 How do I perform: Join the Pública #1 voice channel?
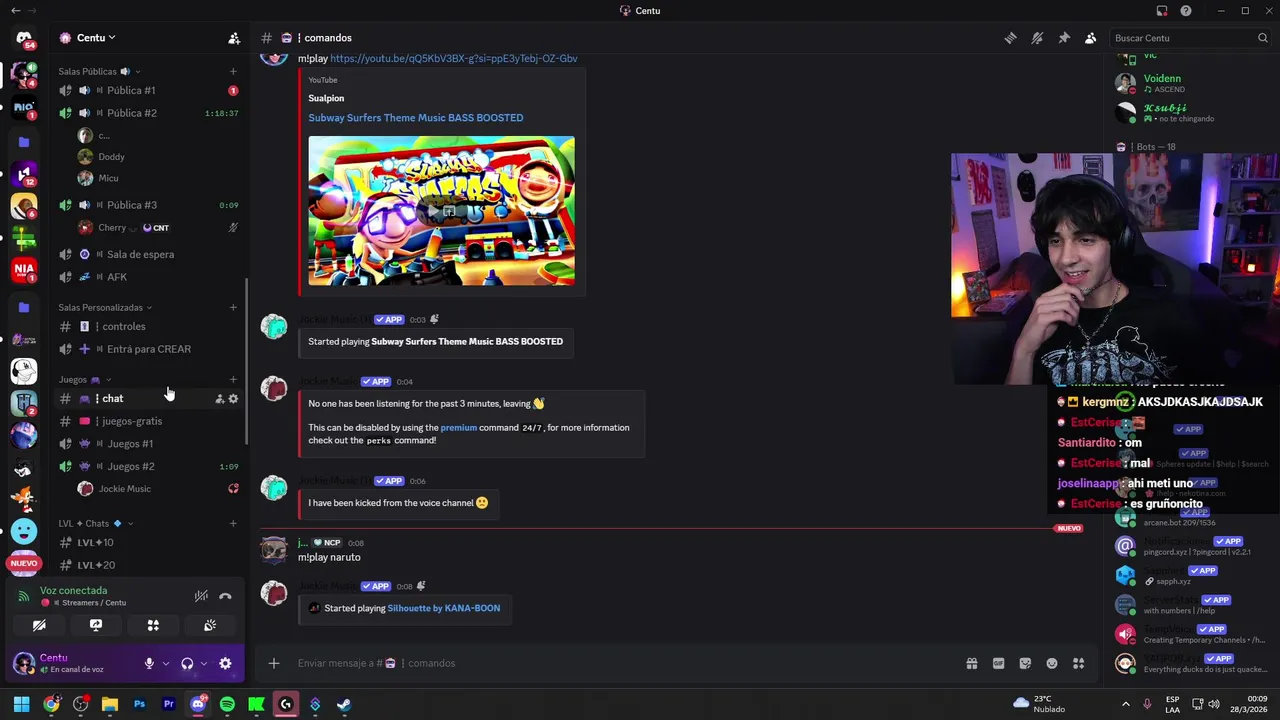click(131, 90)
